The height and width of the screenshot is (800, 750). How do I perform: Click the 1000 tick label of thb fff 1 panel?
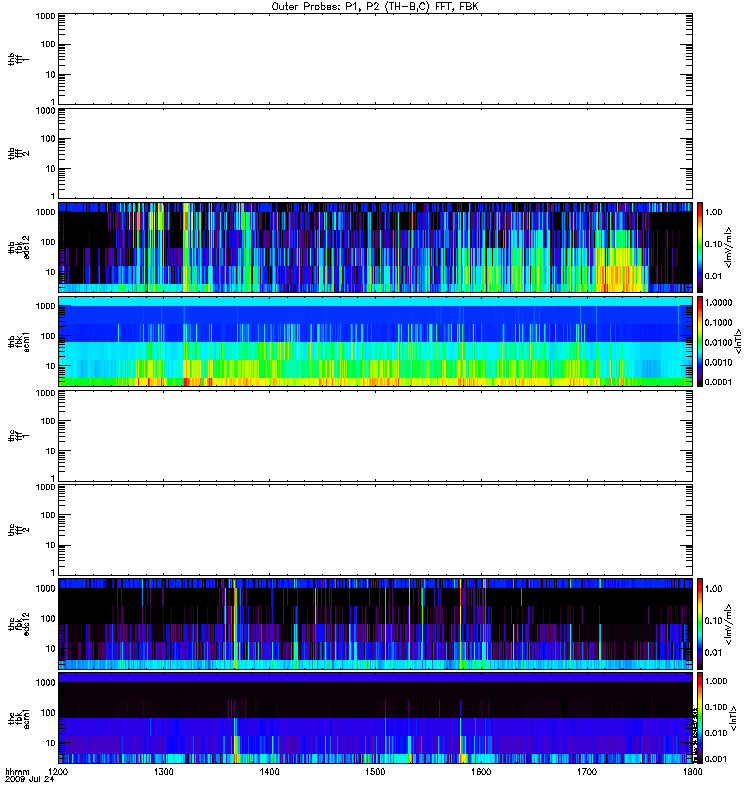click(45, 16)
